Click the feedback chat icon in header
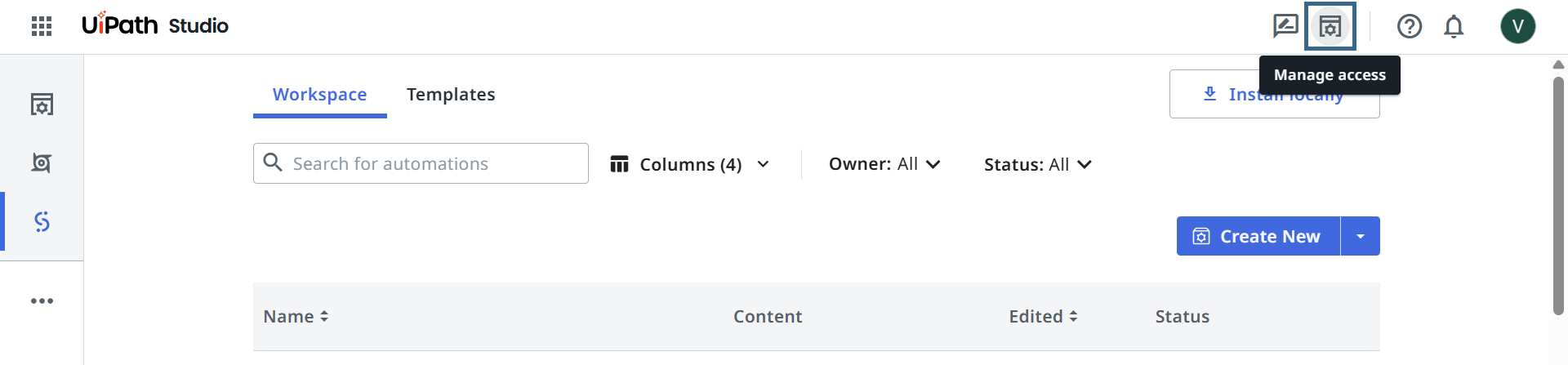Screen dimensions: 1568x365 tap(1285, 26)
